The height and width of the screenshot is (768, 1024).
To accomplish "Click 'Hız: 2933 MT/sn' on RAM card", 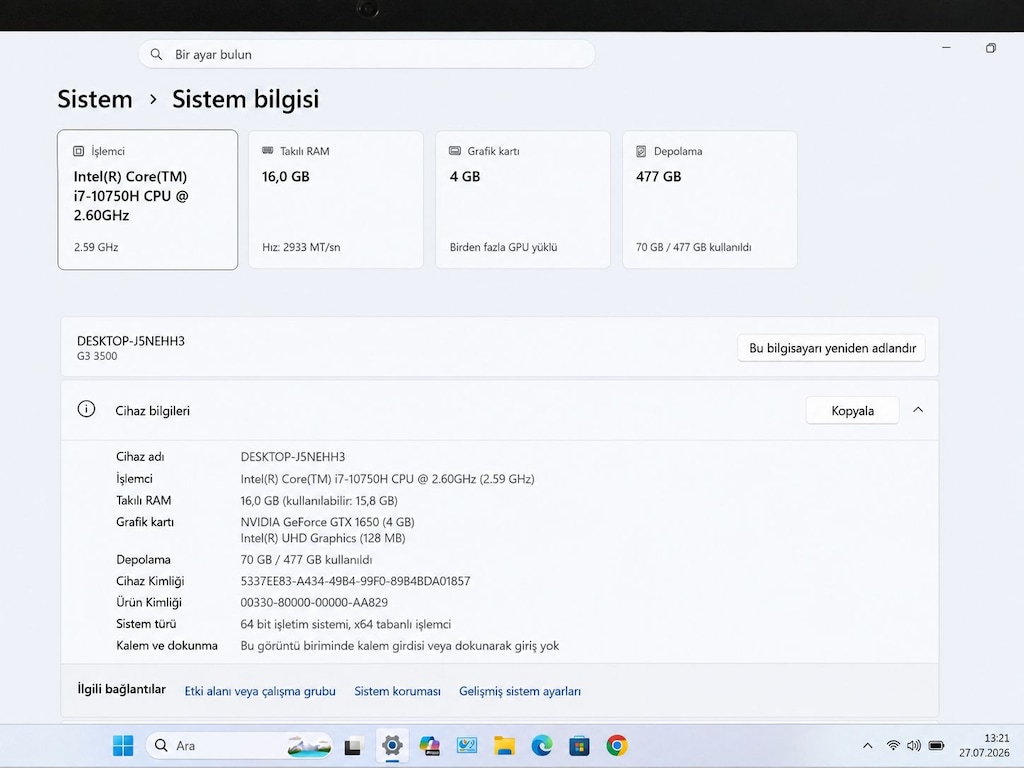I will [x=301, y=247].
